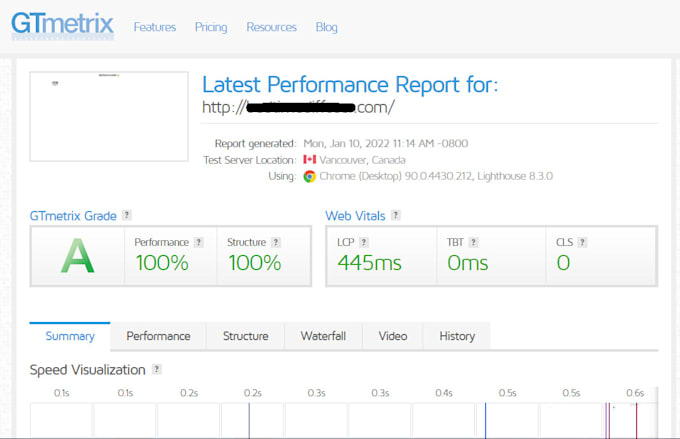This screenshot has width=680, height=439.
Task: Open the Resources menu link
Action: pyautogui.click(x=271, y=27)
